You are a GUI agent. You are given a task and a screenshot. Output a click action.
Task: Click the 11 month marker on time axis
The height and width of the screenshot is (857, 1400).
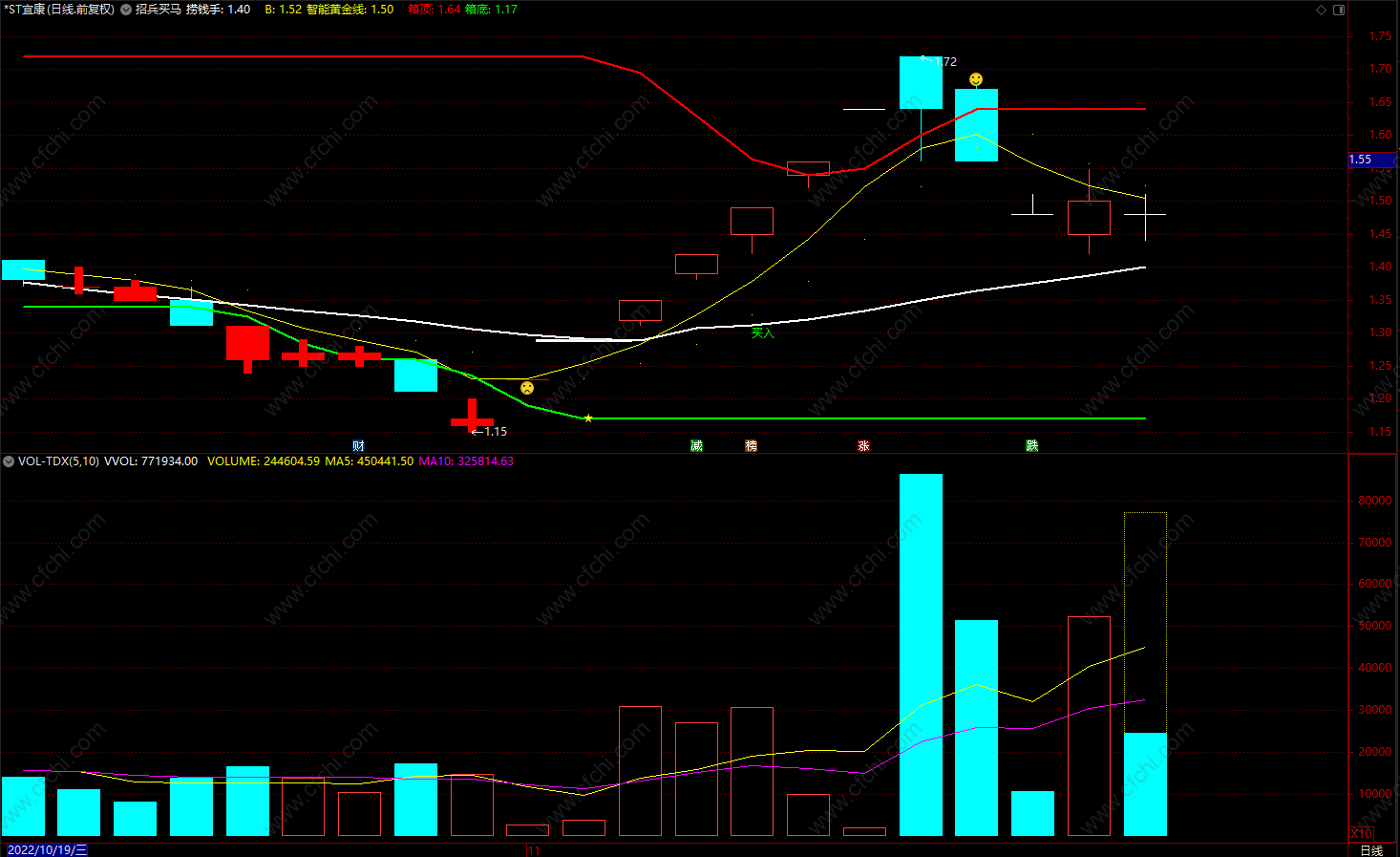[x=534, y=850]
